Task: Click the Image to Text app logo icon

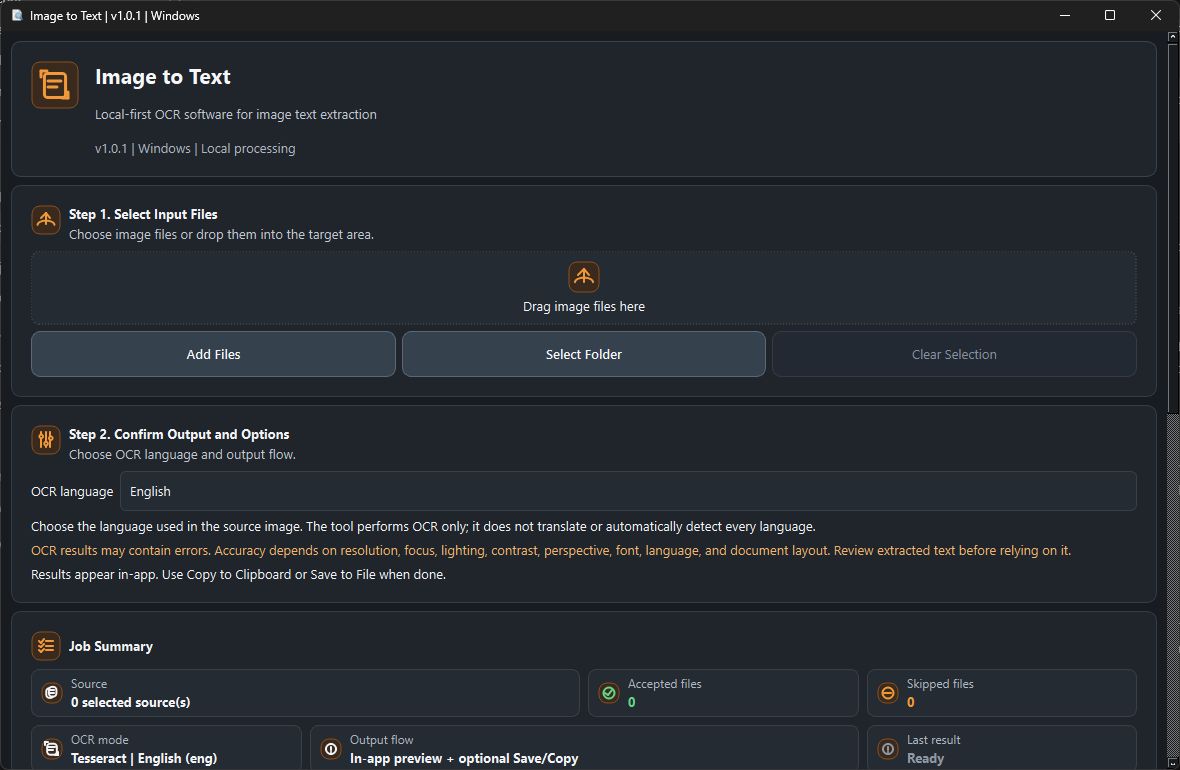Action: click(55, 85)
